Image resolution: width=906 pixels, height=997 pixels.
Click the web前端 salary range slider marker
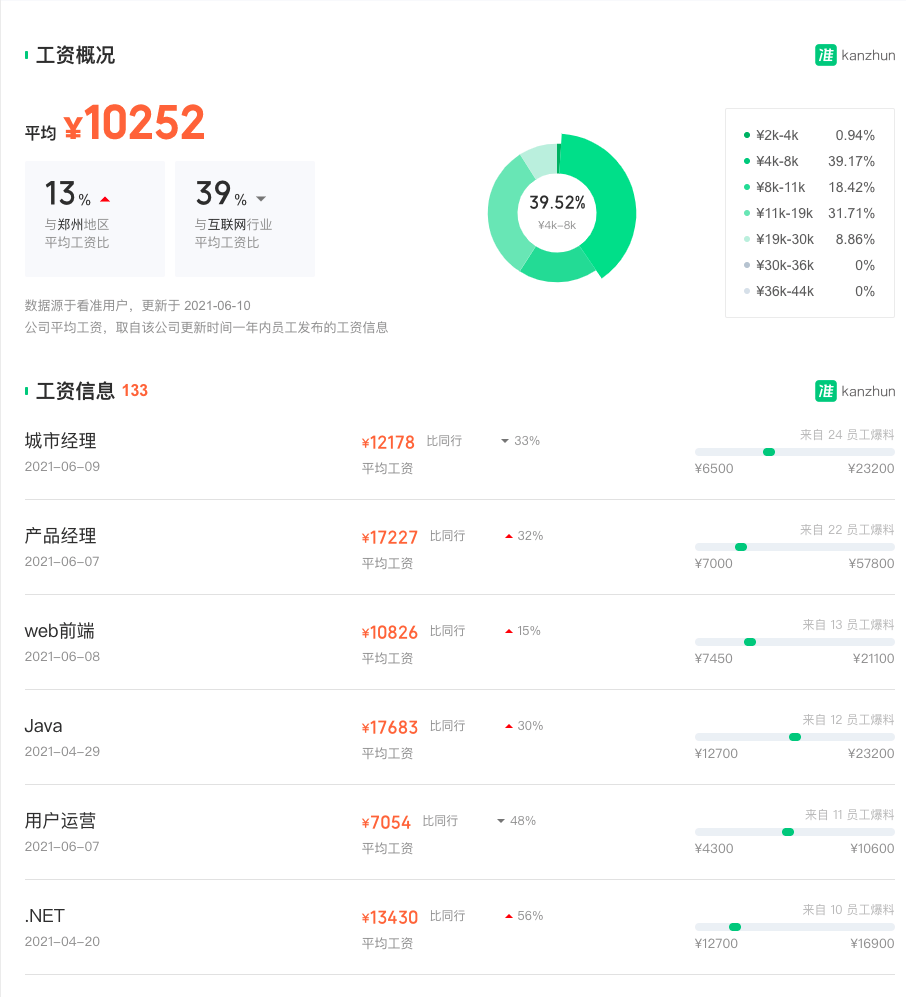[x=750, y=642]
